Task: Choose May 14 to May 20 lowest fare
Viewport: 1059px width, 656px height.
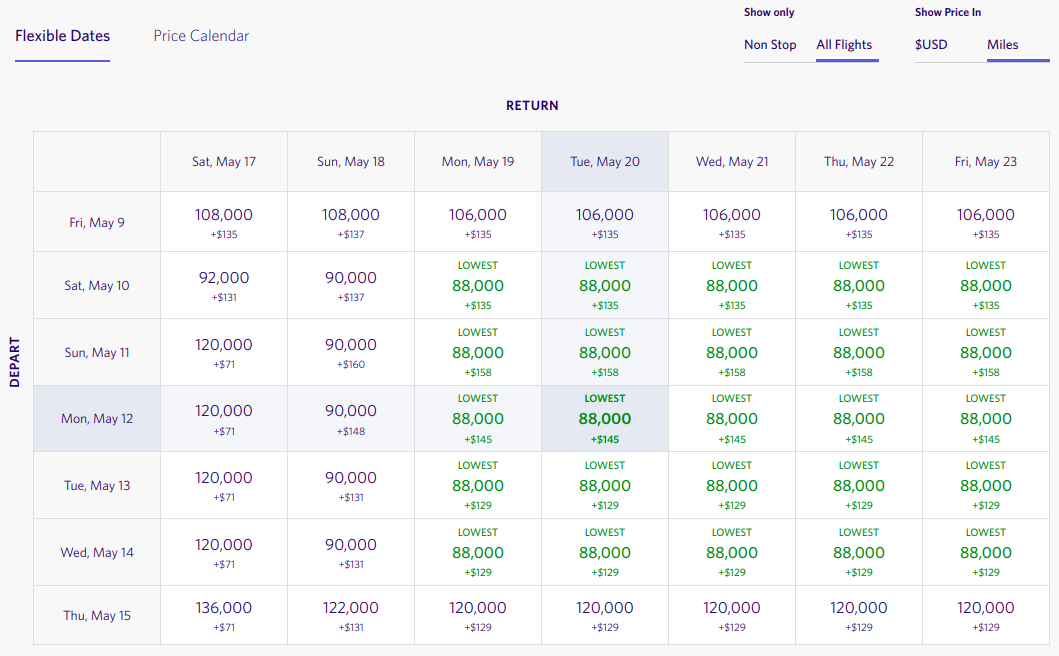Action: (x=604, y=552)
